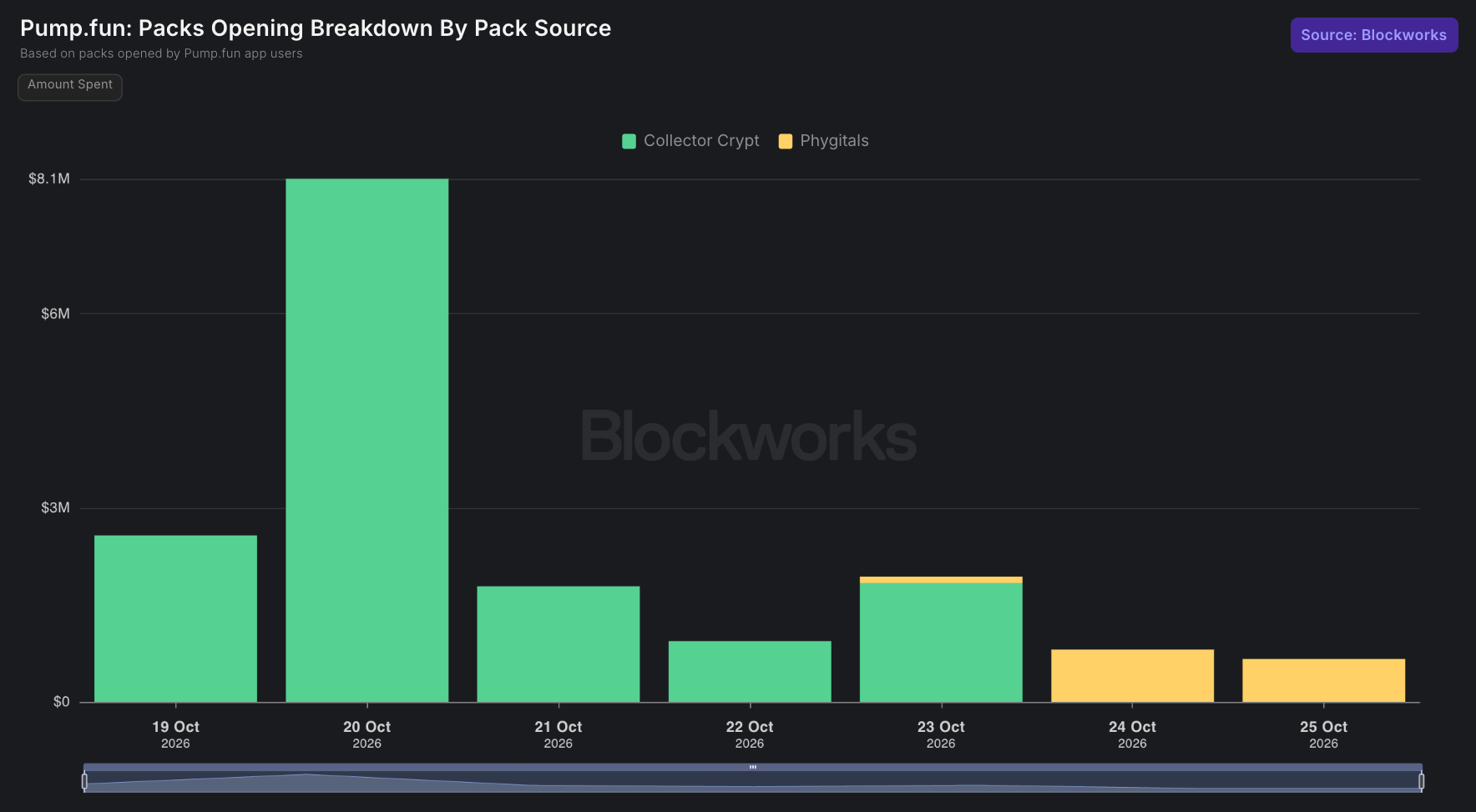Click the 19 Oct Collector Crypt bar
The image size is (1476, 812).
[175, 618]
